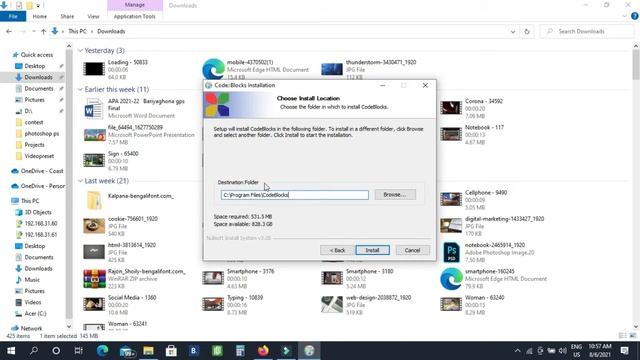Refresh the Downloads folder view

(x=527, y=31)
